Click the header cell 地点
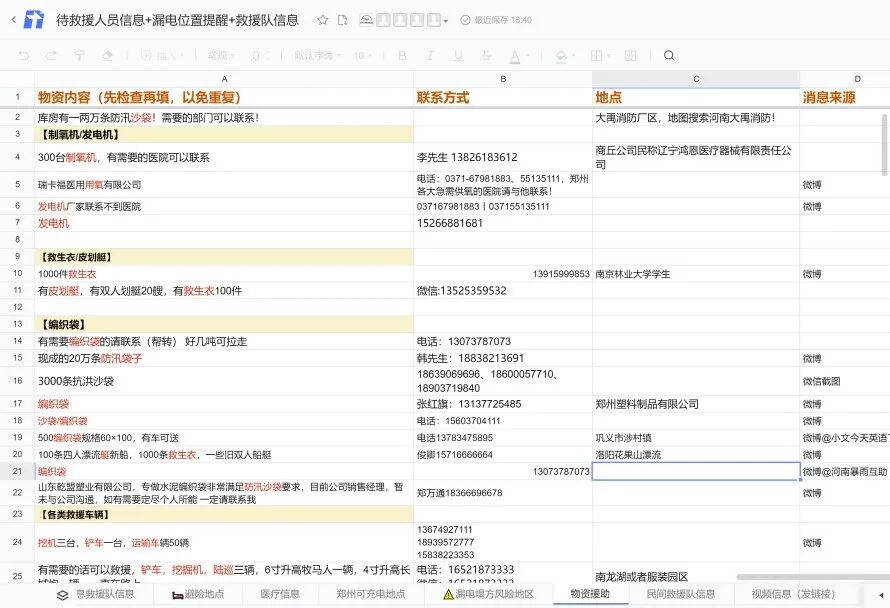Image resolution: width=890 pixels, height=608 pixels. coord(696,98)
